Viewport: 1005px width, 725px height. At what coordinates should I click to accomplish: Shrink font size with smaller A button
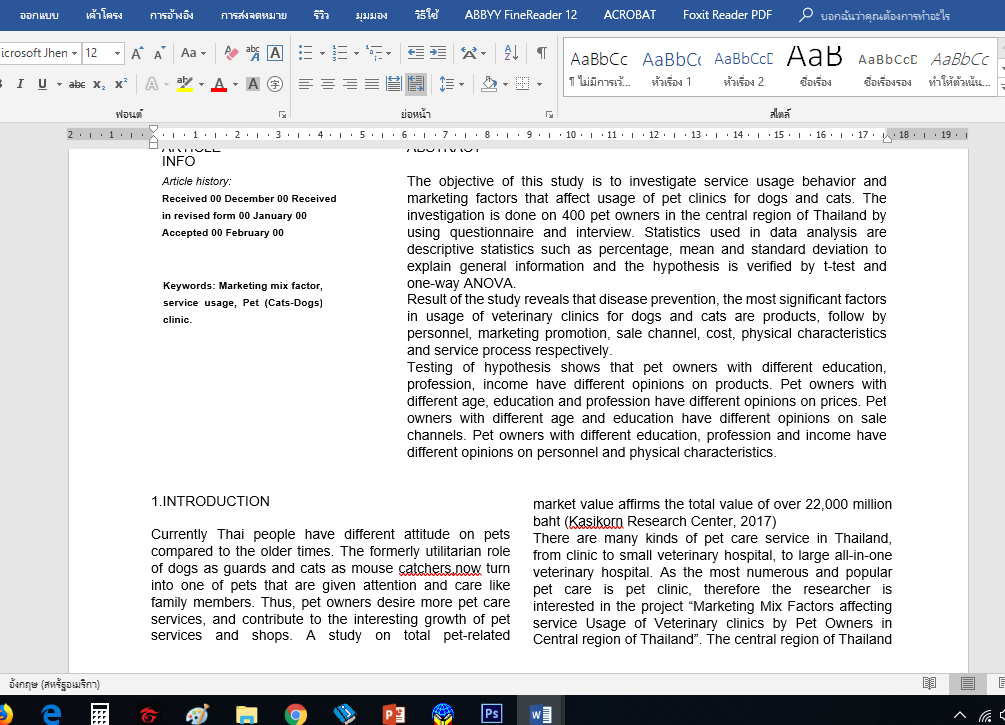click(160, 53)
